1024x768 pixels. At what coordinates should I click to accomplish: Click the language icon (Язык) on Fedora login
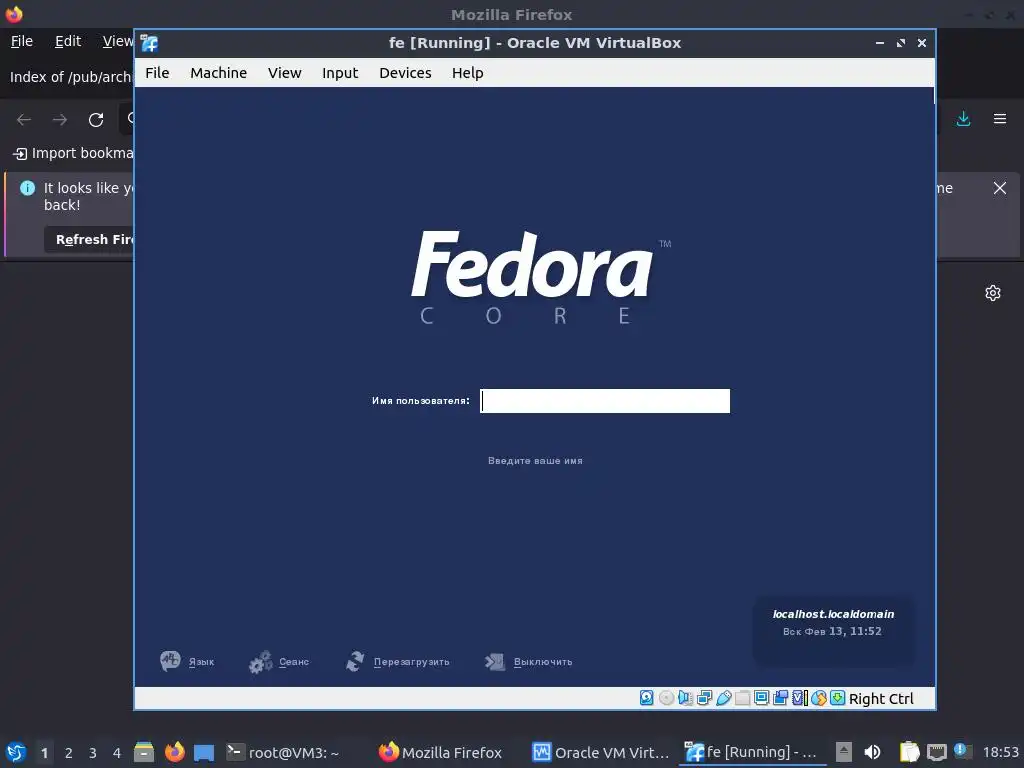170,661
